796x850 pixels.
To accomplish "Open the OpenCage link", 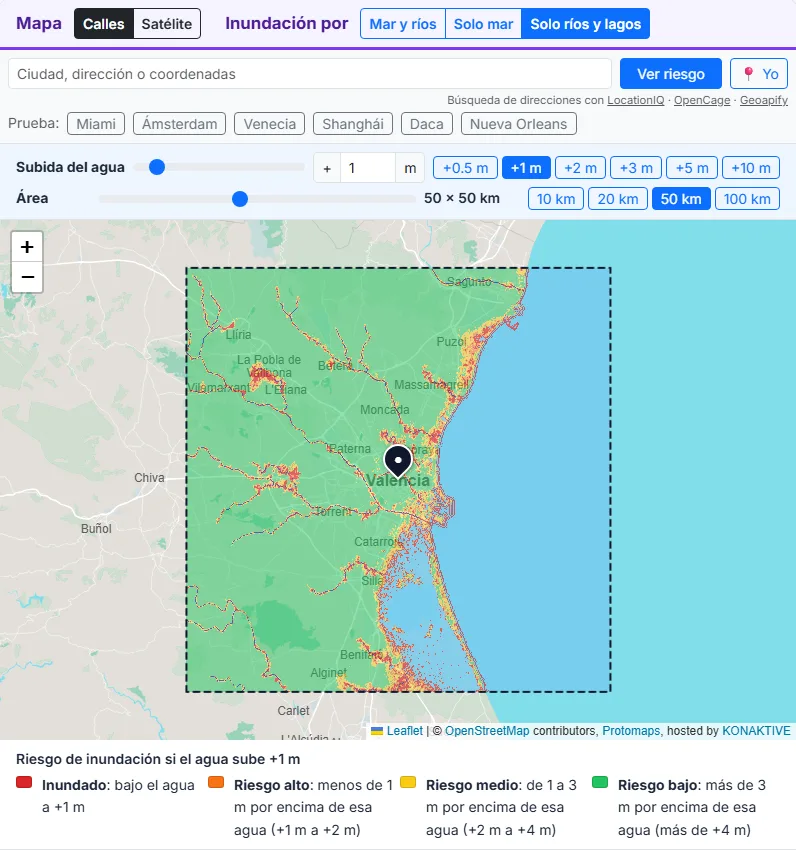I will coord(702,100).
